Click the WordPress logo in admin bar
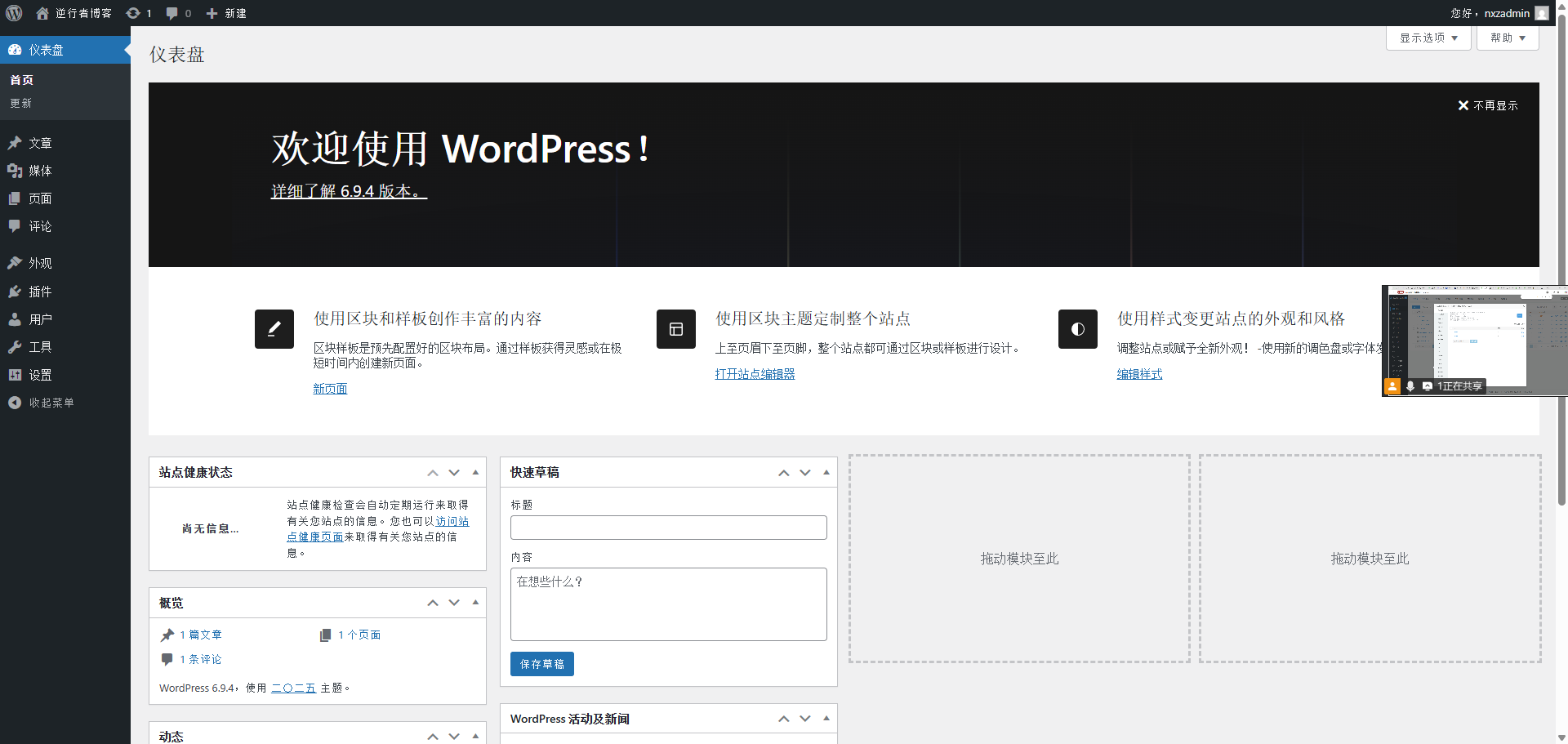The height and width of the screenshot is (744, 1568). point(14,13)
